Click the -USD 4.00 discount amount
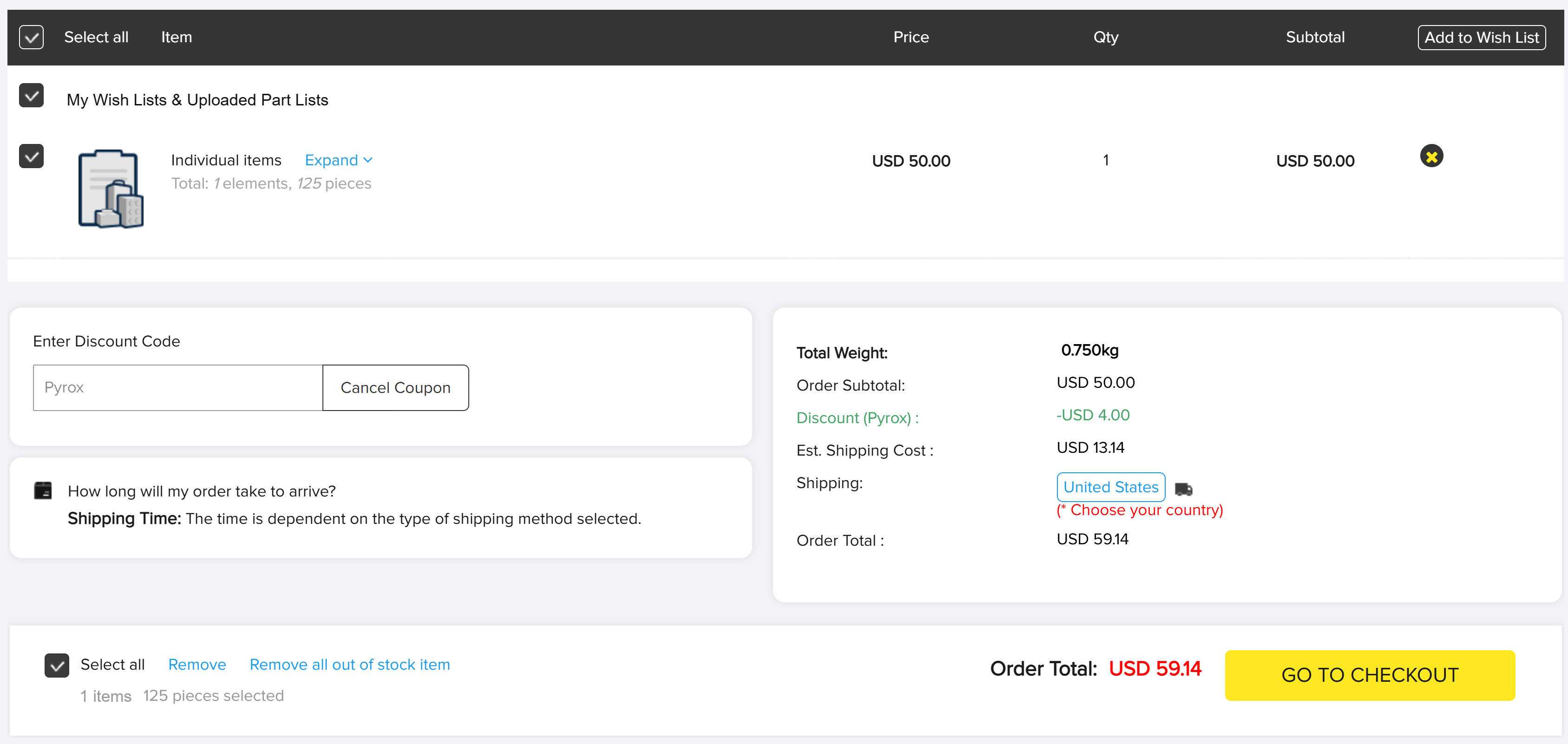The width and height of the screenshot is (1568, 744). [x=1093, y=415]
